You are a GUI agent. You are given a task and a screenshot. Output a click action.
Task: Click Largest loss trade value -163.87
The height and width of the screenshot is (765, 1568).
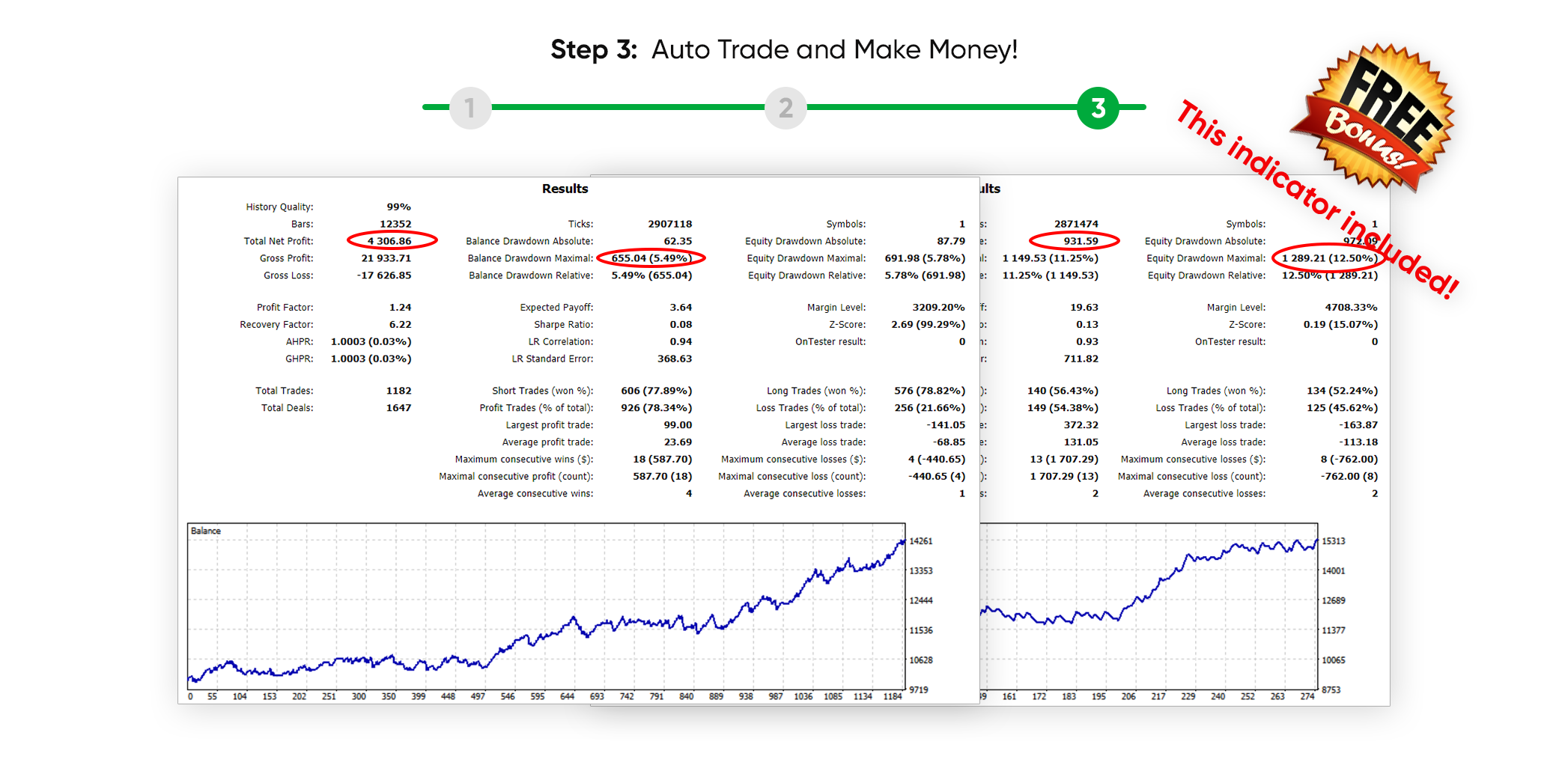(1359, 425)
